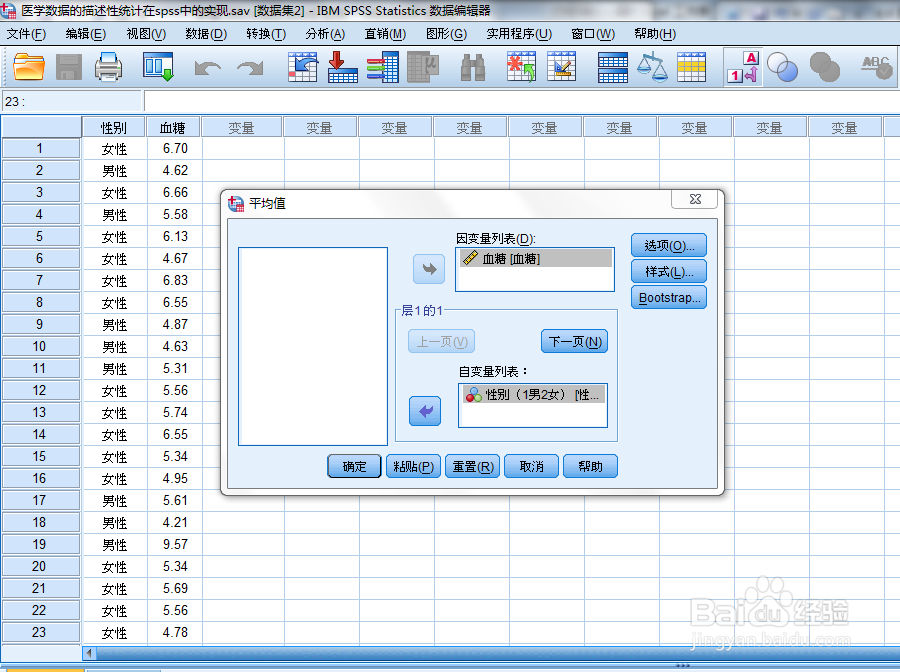Open the 编辑(E) menu

click(86, 34)
